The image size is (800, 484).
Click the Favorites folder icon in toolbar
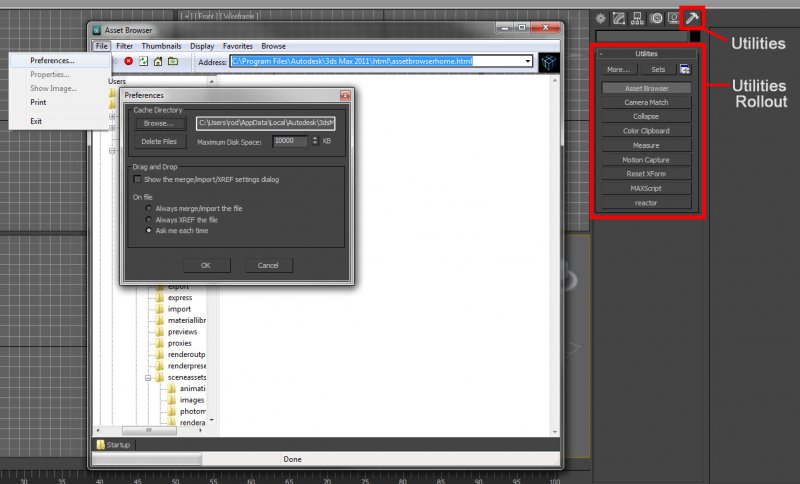pyautogui.click(x=173, y=61)
